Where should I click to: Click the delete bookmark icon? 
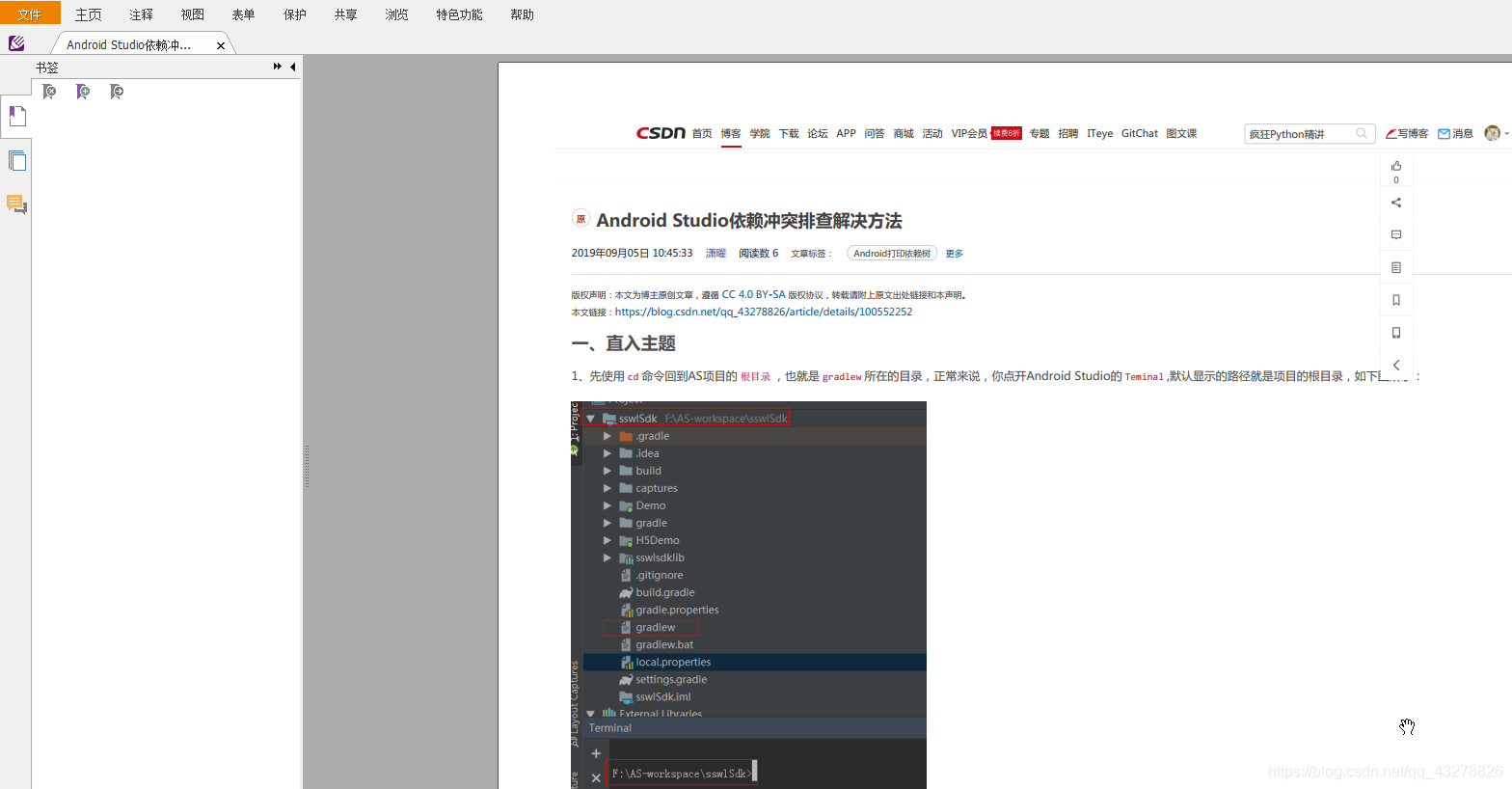(x=49, y=92)
